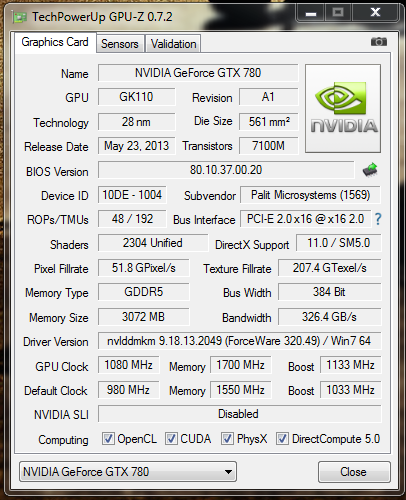Click the Technology field 28 nm
Image resolution: width=406 pixels, height=500 pixels.
[136, 122]
